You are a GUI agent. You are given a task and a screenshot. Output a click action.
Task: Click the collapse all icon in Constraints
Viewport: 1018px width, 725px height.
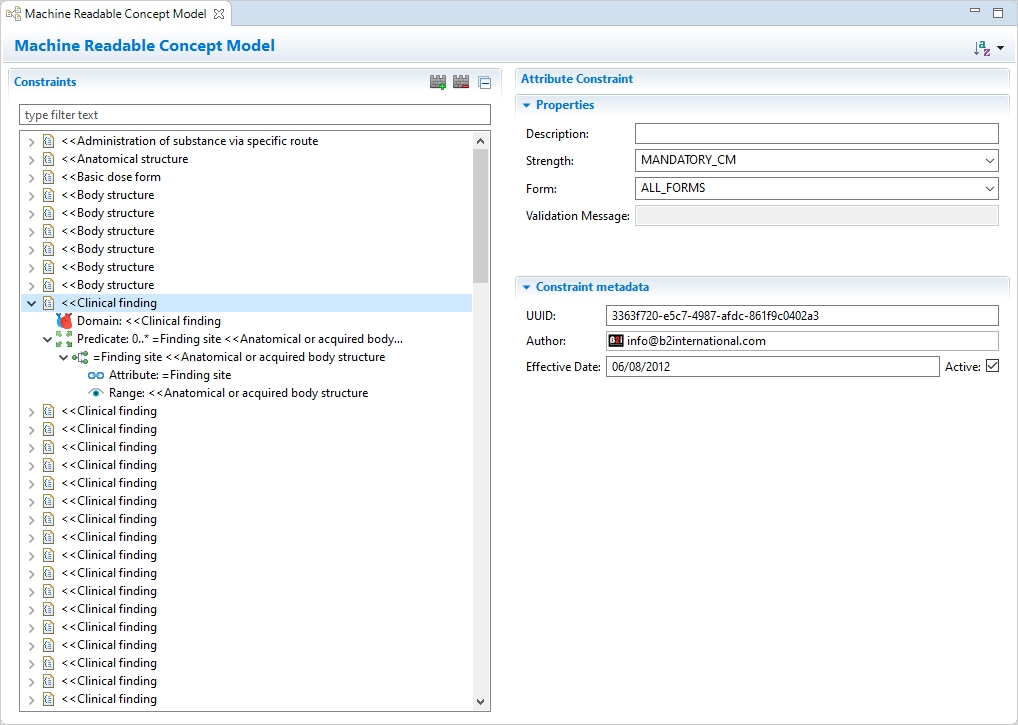point(484,83)
